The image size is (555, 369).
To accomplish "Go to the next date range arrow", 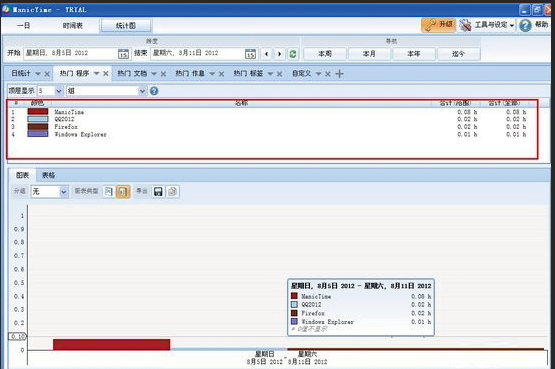I will [x=280, y=54].
